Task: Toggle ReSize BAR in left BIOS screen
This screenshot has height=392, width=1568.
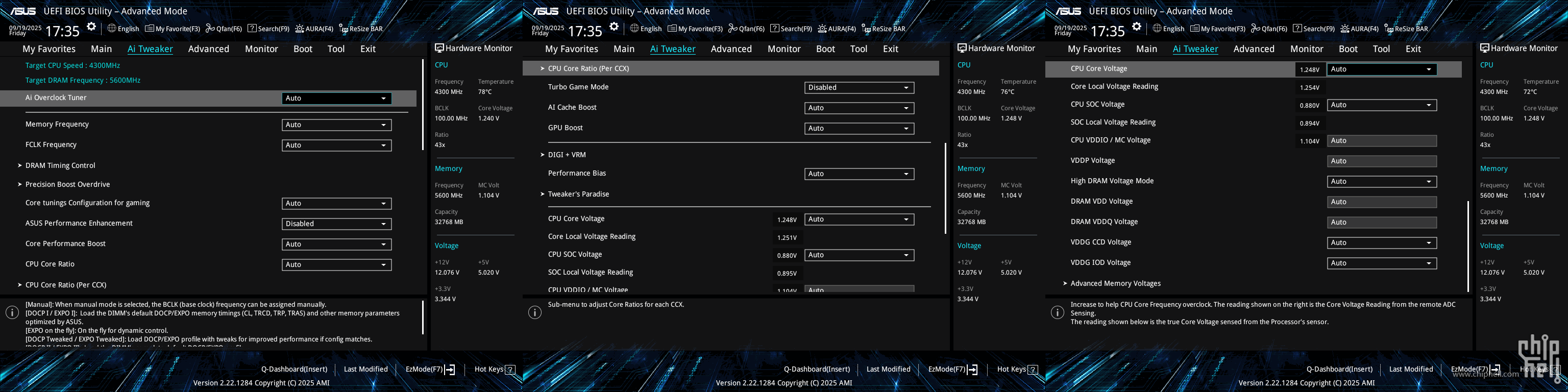Action: pyautogui.click(x=360, y=29)
